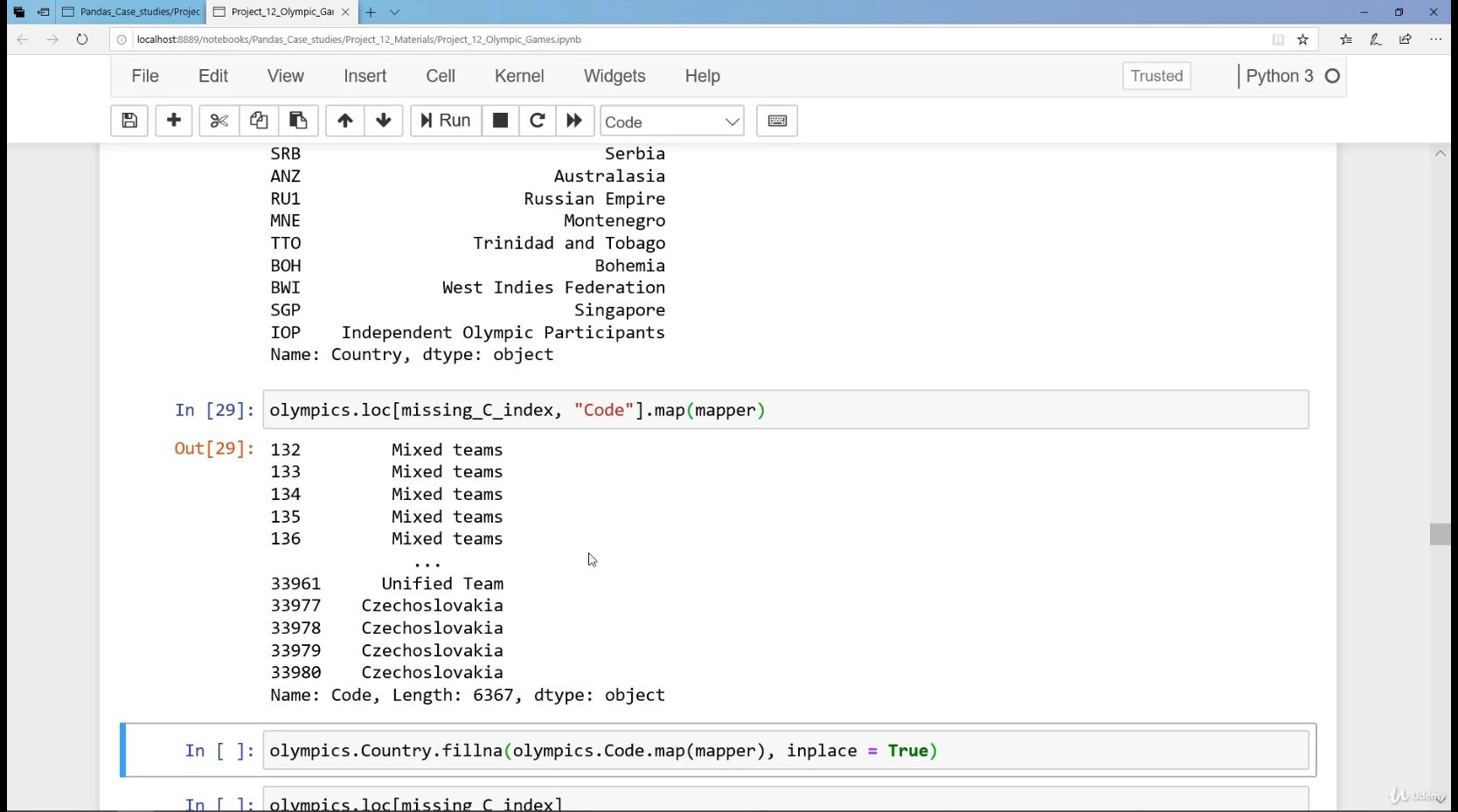Viewport: 1458px width, 812px height.
Task: Open the Insert menu
Action: [365, 76]
